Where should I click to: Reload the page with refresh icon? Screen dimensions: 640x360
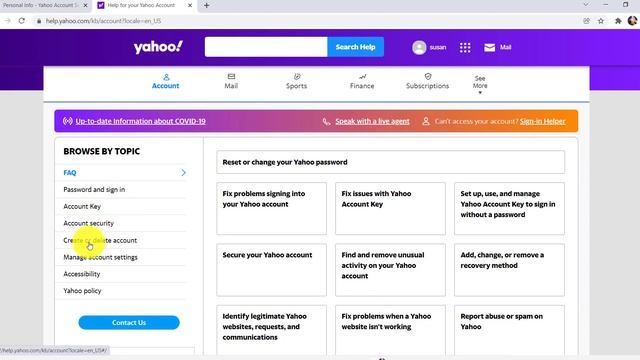click(22, 21)
